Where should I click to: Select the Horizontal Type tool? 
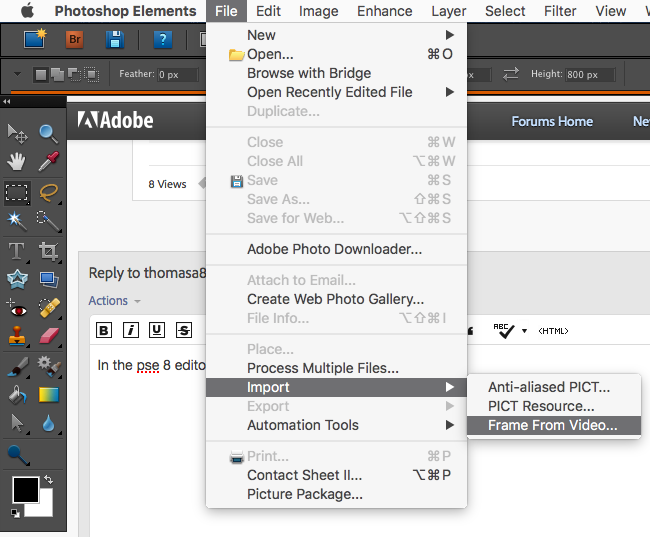pyautogui.click(x=17, y=251)
